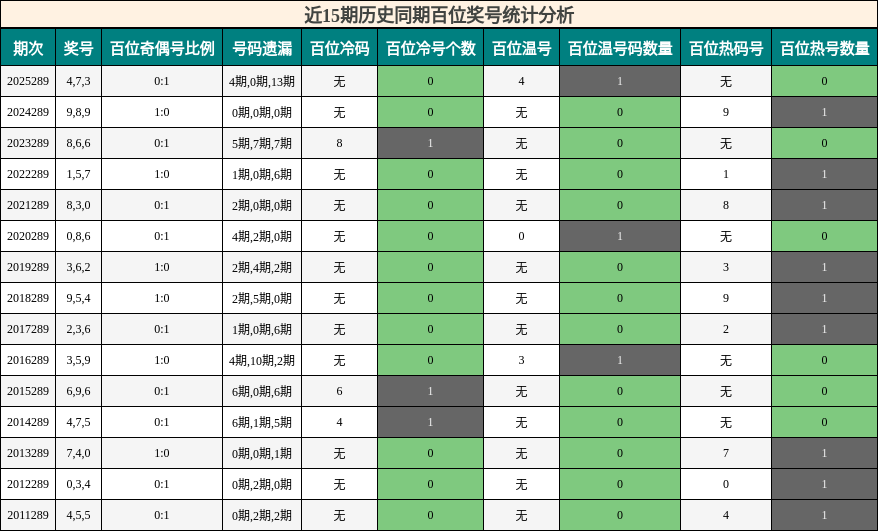Click the 奖号 column header
The width and height of the screenshot is (878, 531).
(x=78, y=49)
